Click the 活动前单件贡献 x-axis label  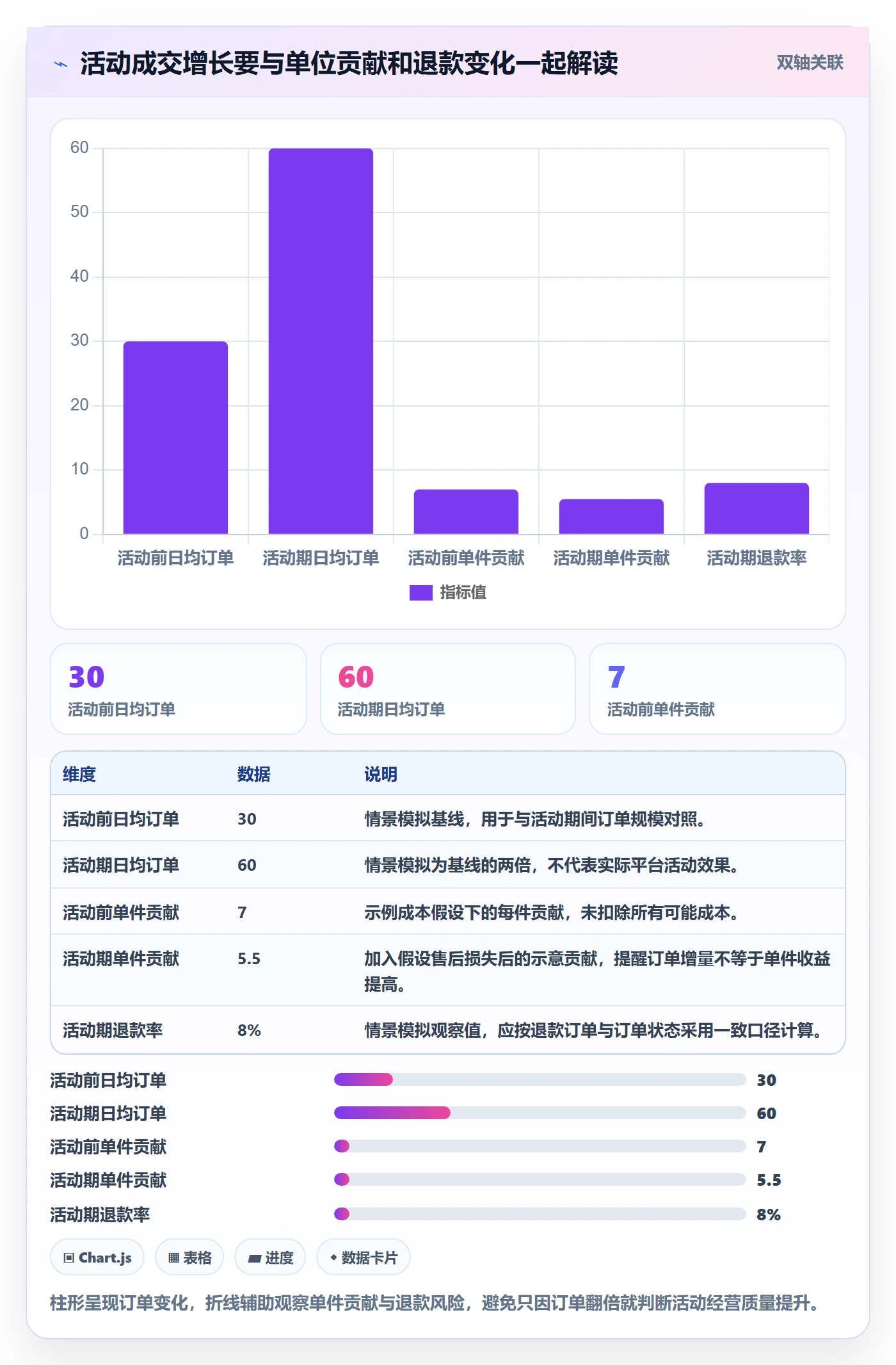(x=466, y=558)
